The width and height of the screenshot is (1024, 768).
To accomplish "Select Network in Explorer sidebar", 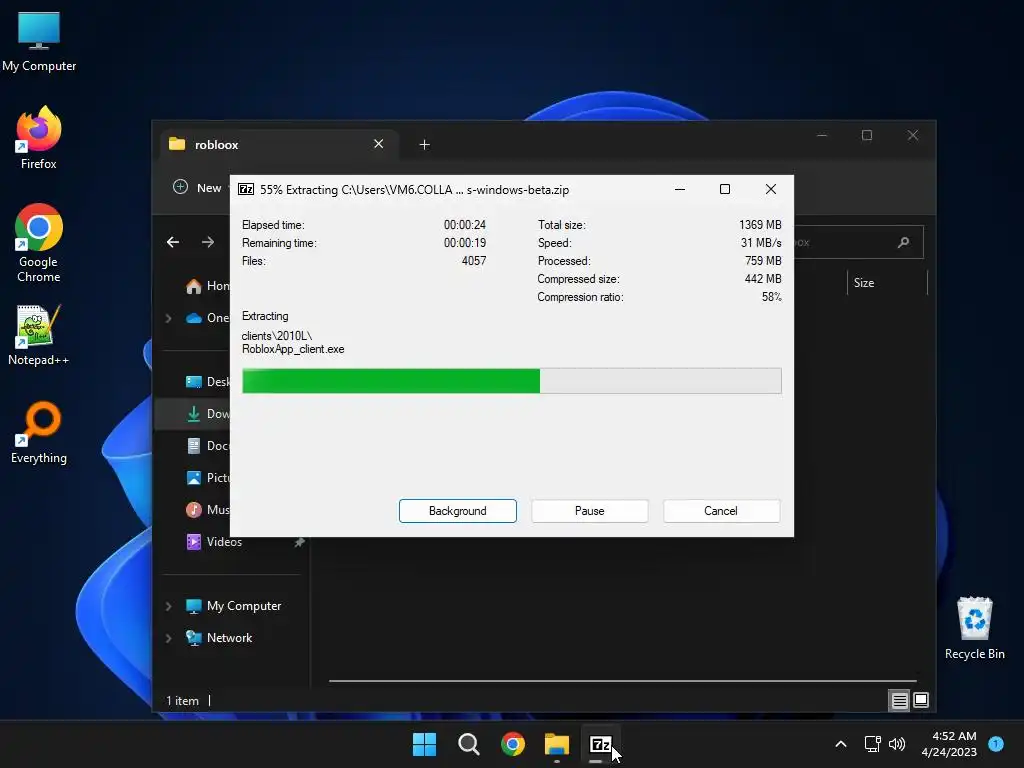I will 219,638.
